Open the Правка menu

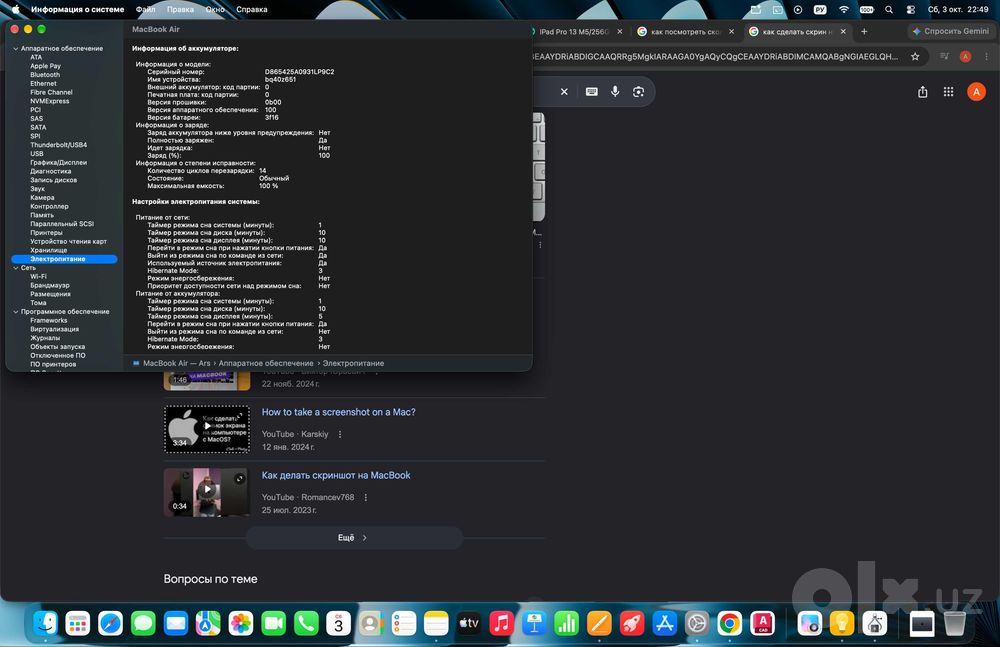[x=180, y=10]
